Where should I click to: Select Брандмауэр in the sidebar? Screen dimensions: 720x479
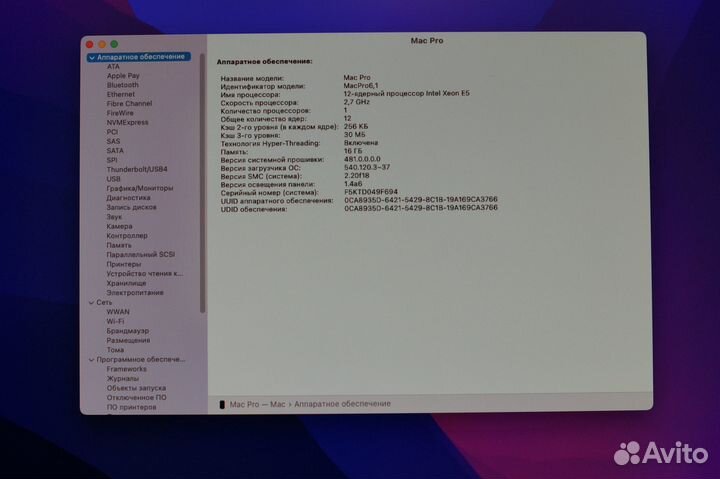[x=127, y=331]
